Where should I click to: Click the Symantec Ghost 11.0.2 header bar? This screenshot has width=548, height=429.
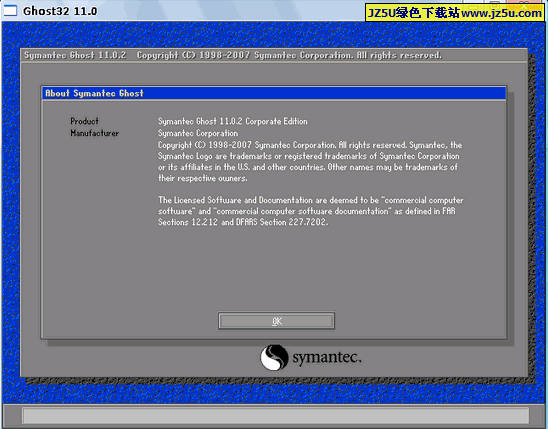274,55
